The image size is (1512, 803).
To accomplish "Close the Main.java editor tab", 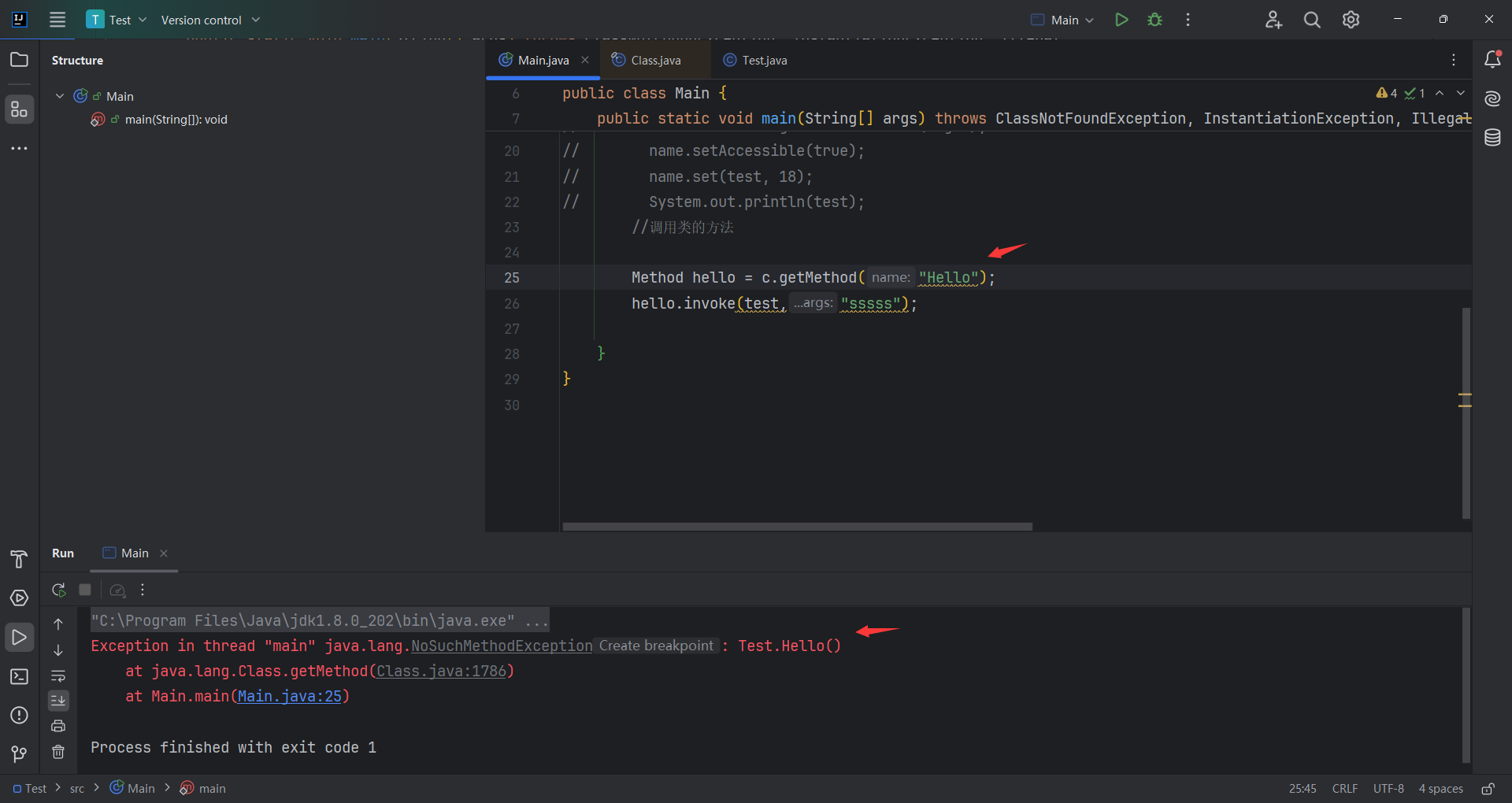I will 585,60.
